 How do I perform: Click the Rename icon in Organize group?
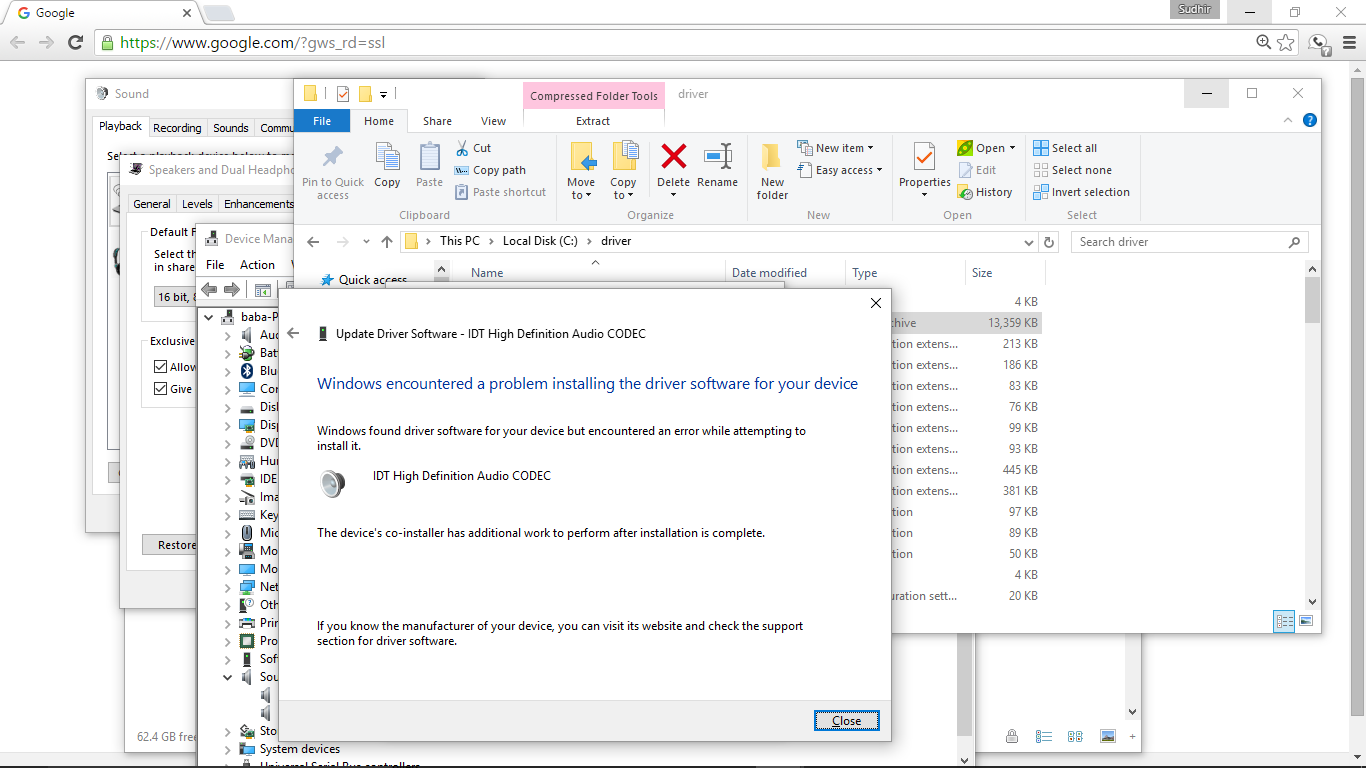(x=717, y=166)
